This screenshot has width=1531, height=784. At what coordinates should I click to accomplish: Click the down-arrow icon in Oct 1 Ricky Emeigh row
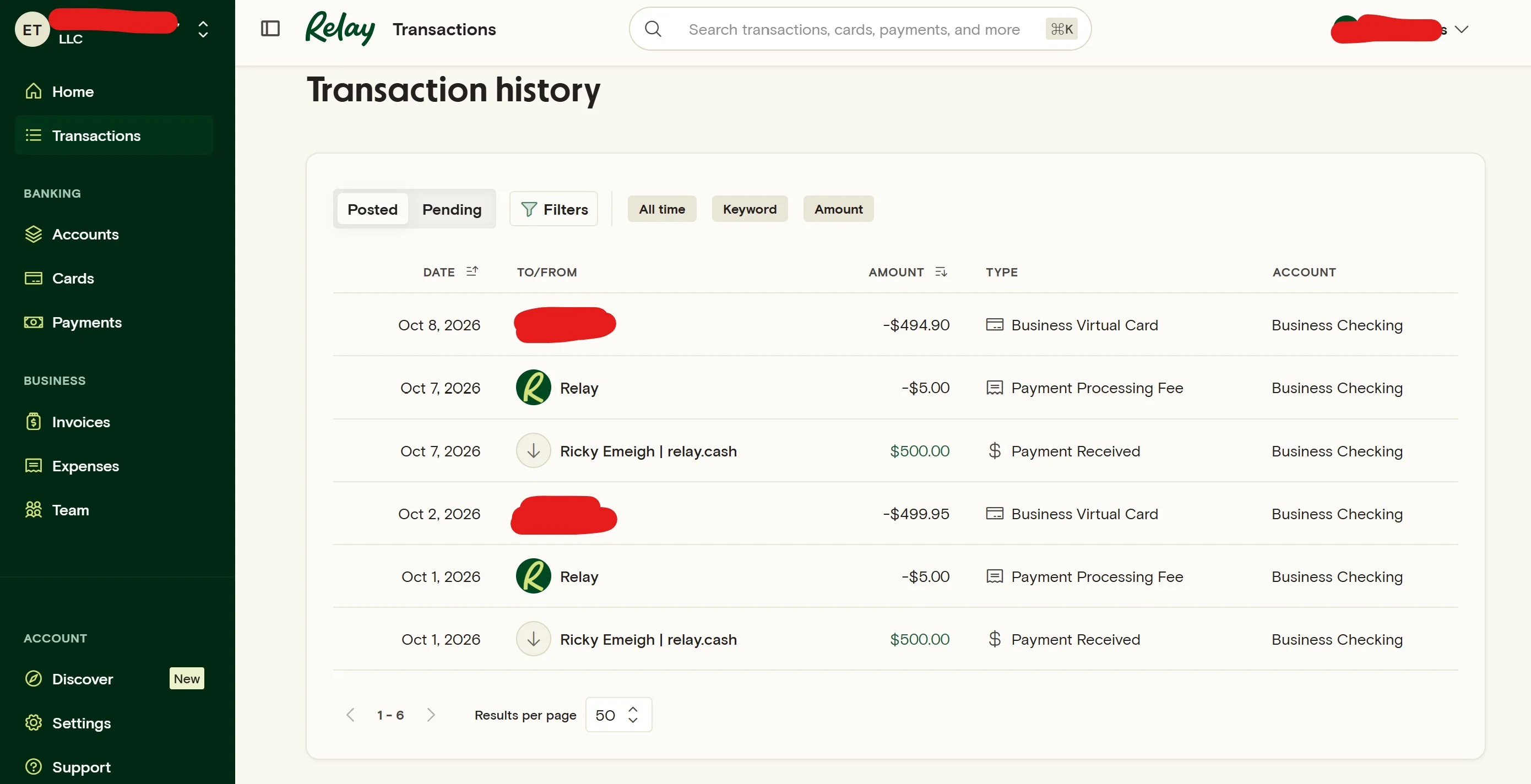pos(533,639)
